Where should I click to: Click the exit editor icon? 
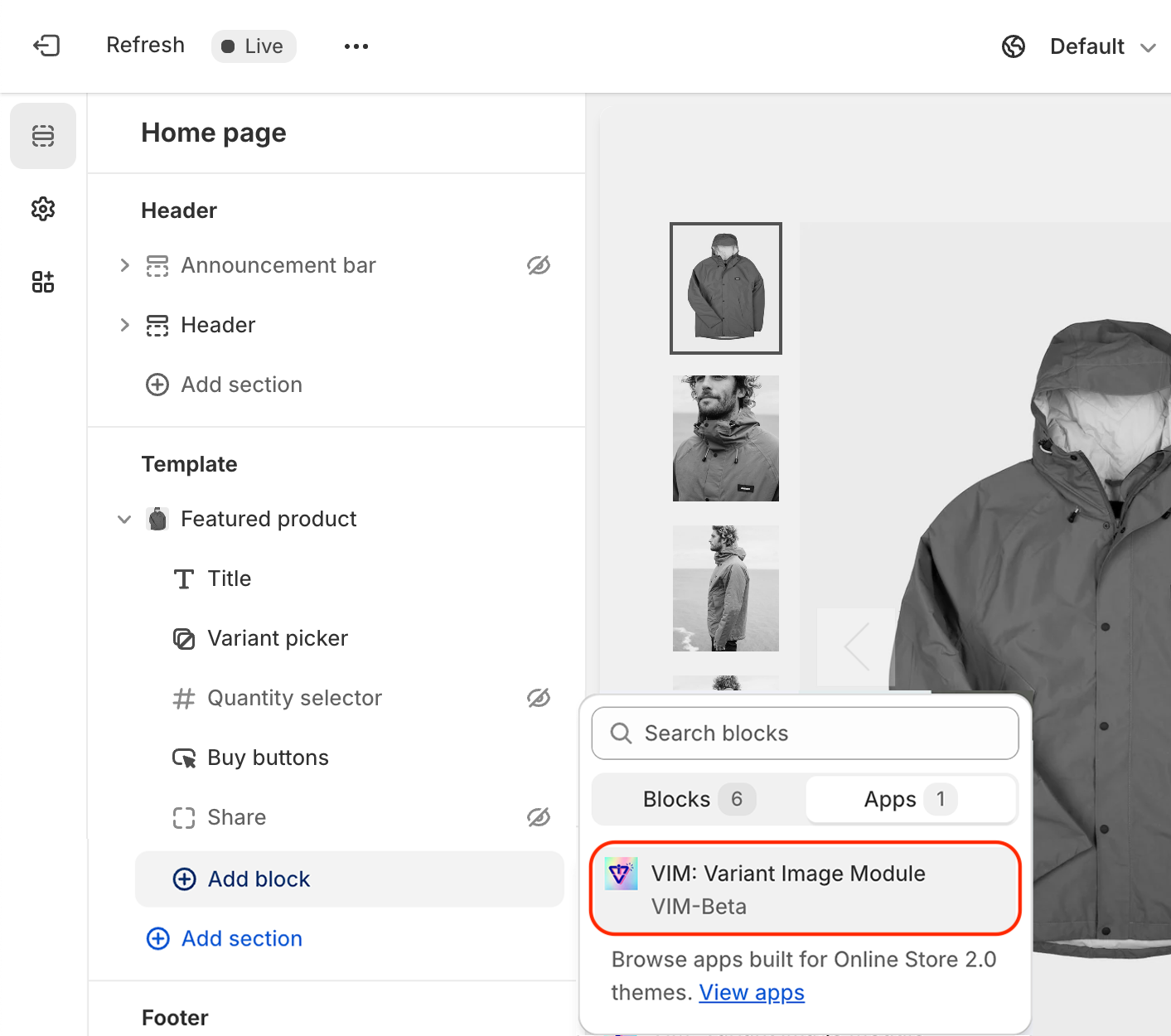(x=46, y=46)
